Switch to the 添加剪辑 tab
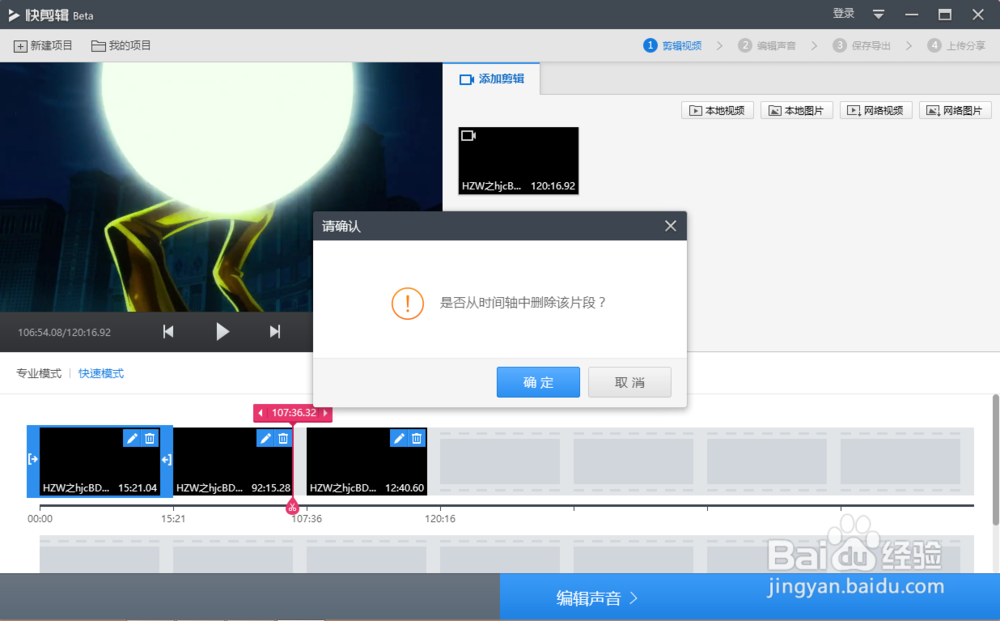1000x621 pixels. (491, 79)
